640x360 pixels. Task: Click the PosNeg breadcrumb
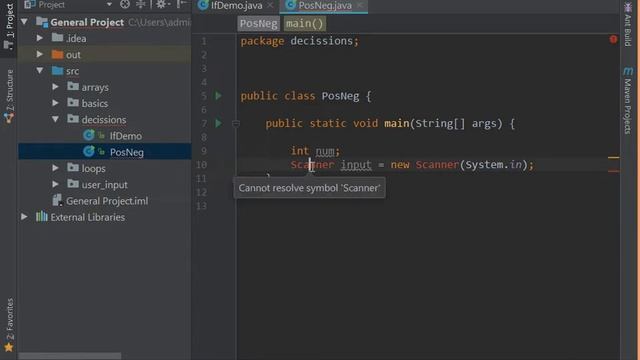pos(258,24)
